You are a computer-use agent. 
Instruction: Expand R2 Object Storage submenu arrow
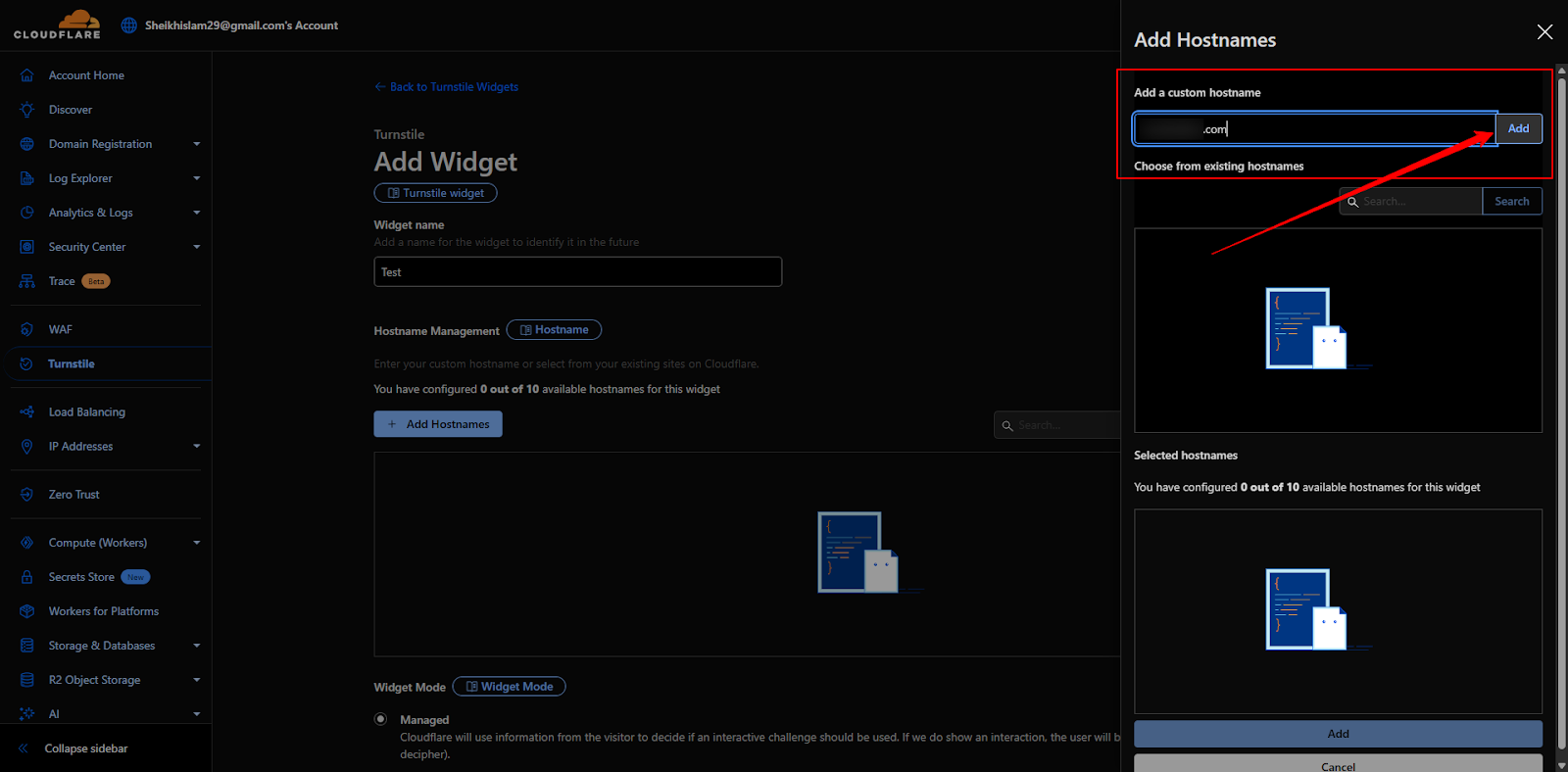[x=196, y=680]
